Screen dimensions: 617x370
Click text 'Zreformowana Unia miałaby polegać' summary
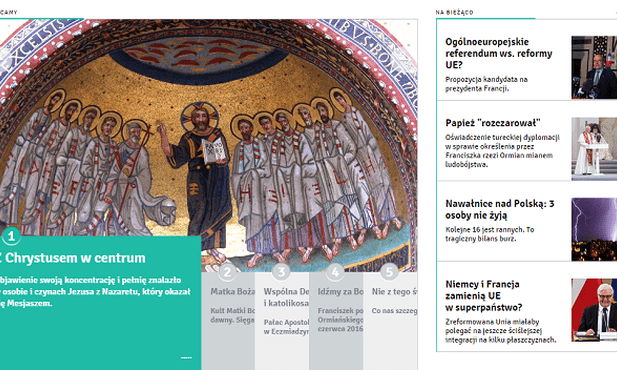tap(501, 331)
